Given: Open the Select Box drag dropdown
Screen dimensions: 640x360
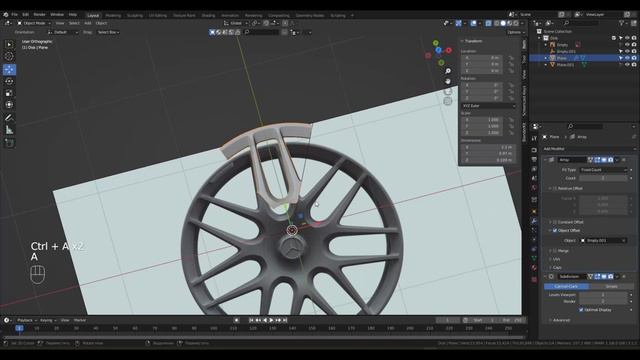Looking at the screenshot, I should point(108,32).
